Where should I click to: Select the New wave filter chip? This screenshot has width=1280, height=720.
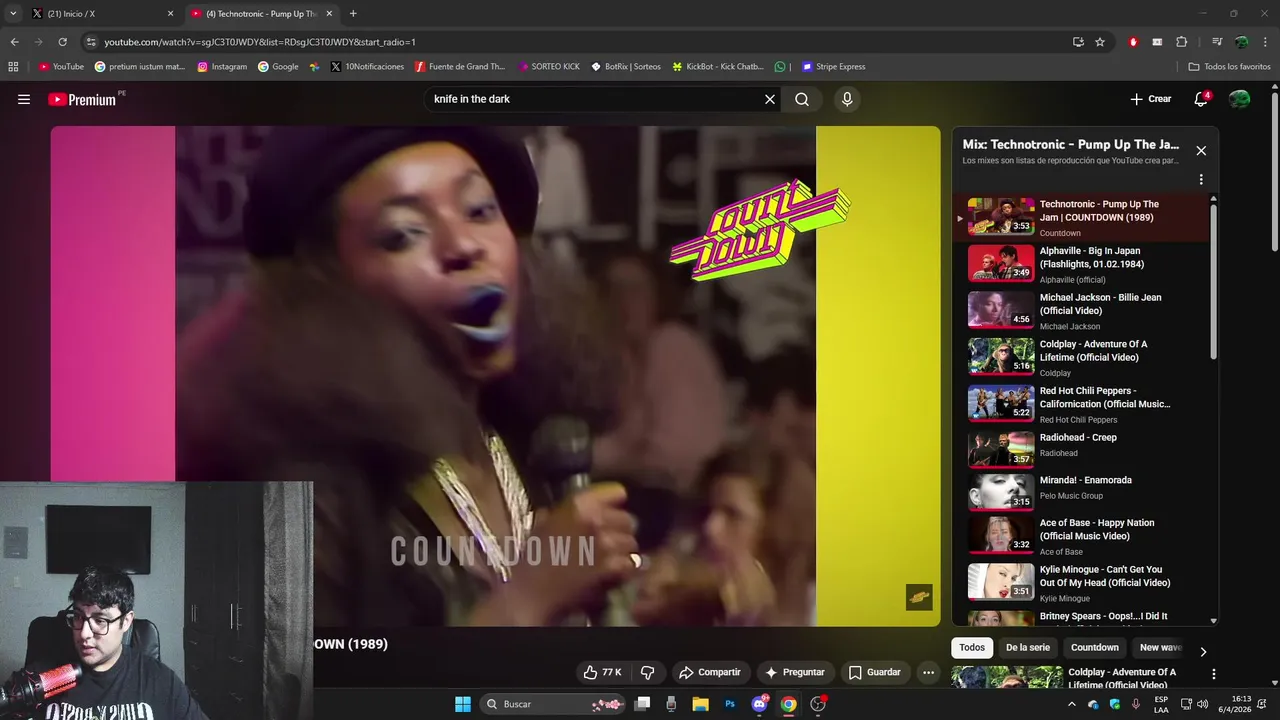1160,647
